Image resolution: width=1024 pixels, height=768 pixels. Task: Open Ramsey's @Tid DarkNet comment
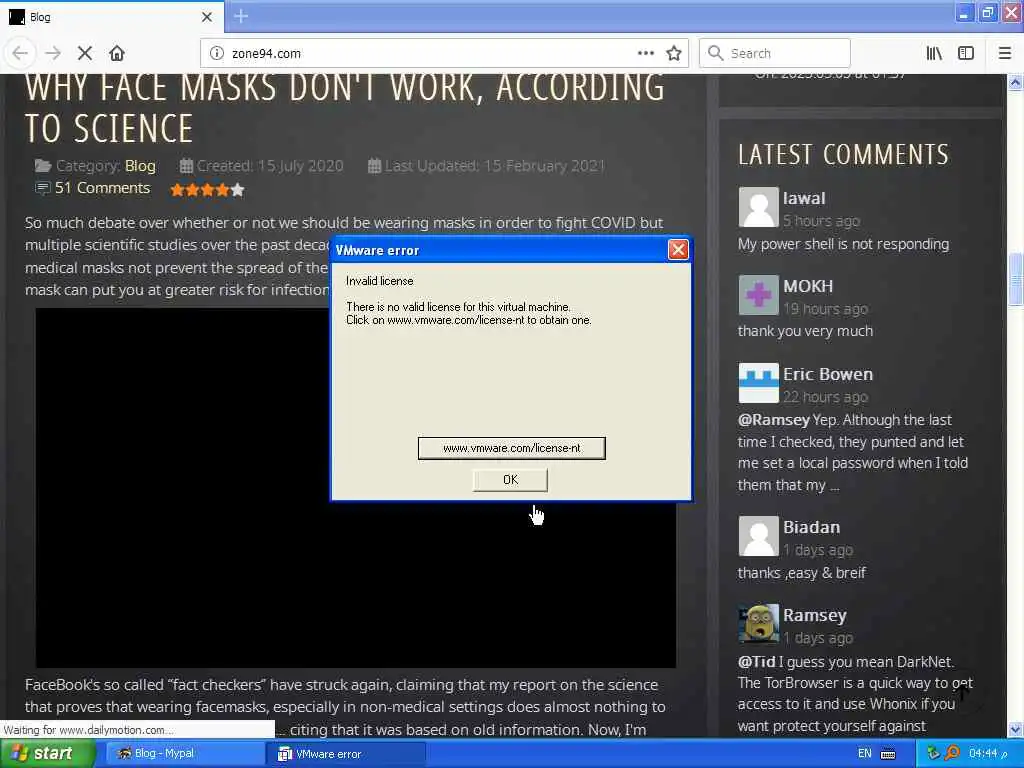pyautogui.click(x=855, y=694)
